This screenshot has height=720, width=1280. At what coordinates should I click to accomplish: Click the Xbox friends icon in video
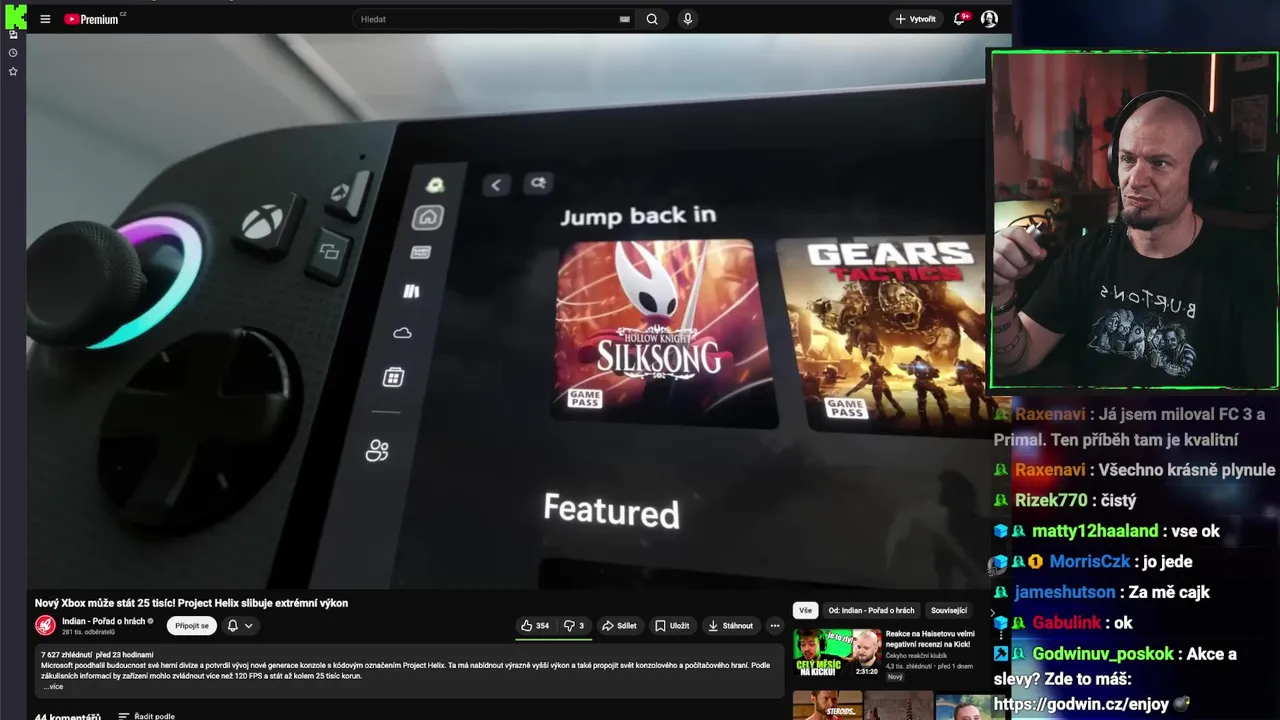click(x=377, y=451)
